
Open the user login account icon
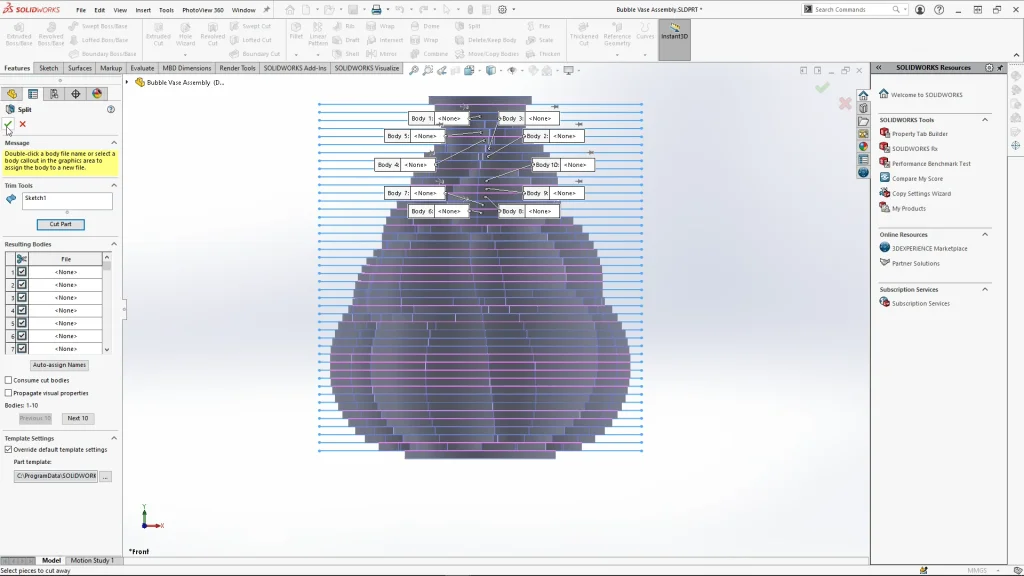920,10
